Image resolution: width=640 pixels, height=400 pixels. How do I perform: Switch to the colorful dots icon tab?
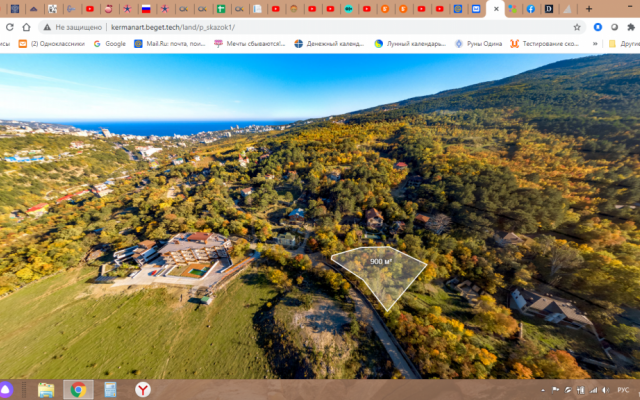point(513,9)
